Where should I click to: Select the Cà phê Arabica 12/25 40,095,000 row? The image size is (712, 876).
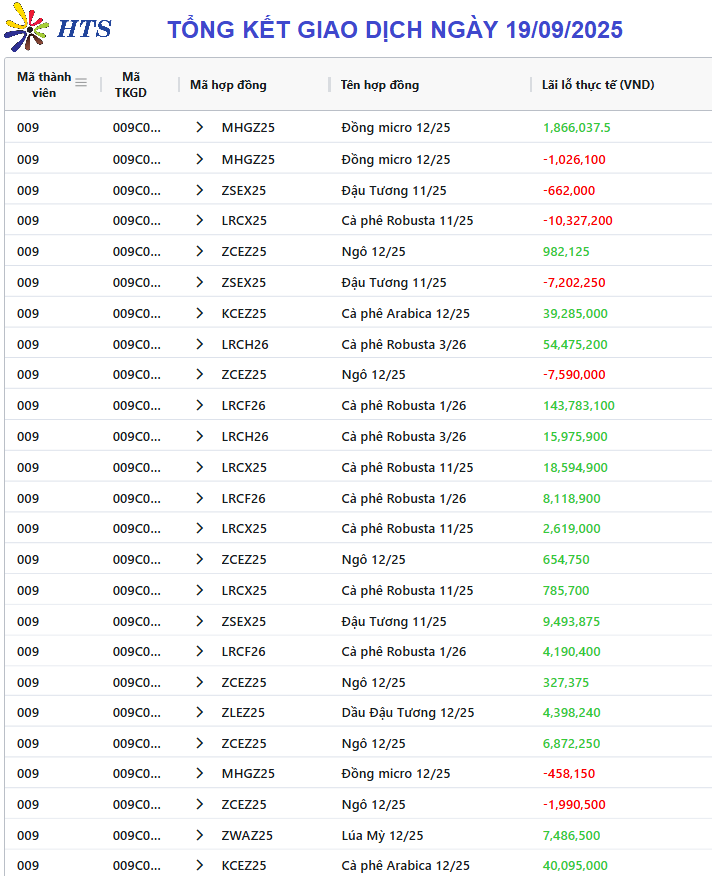pyautogui.click(x=358, y=865)
